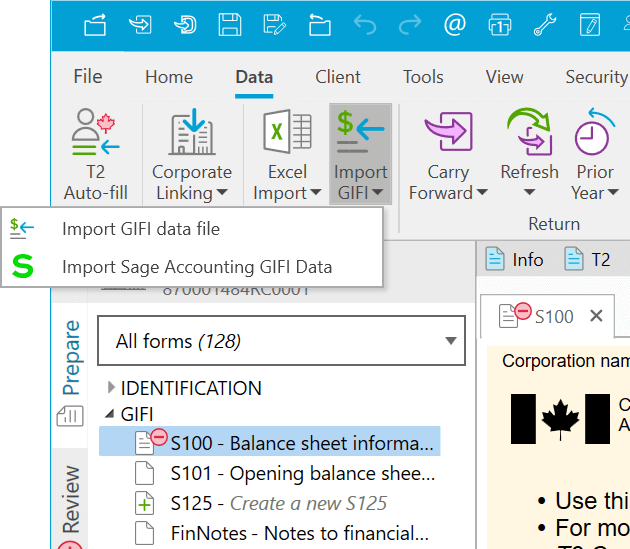Image resolution: width=630 pixels, height=549 pixels.
Task: Choose Import Sage Accounting GIFI Data
Action: point(196,267)
